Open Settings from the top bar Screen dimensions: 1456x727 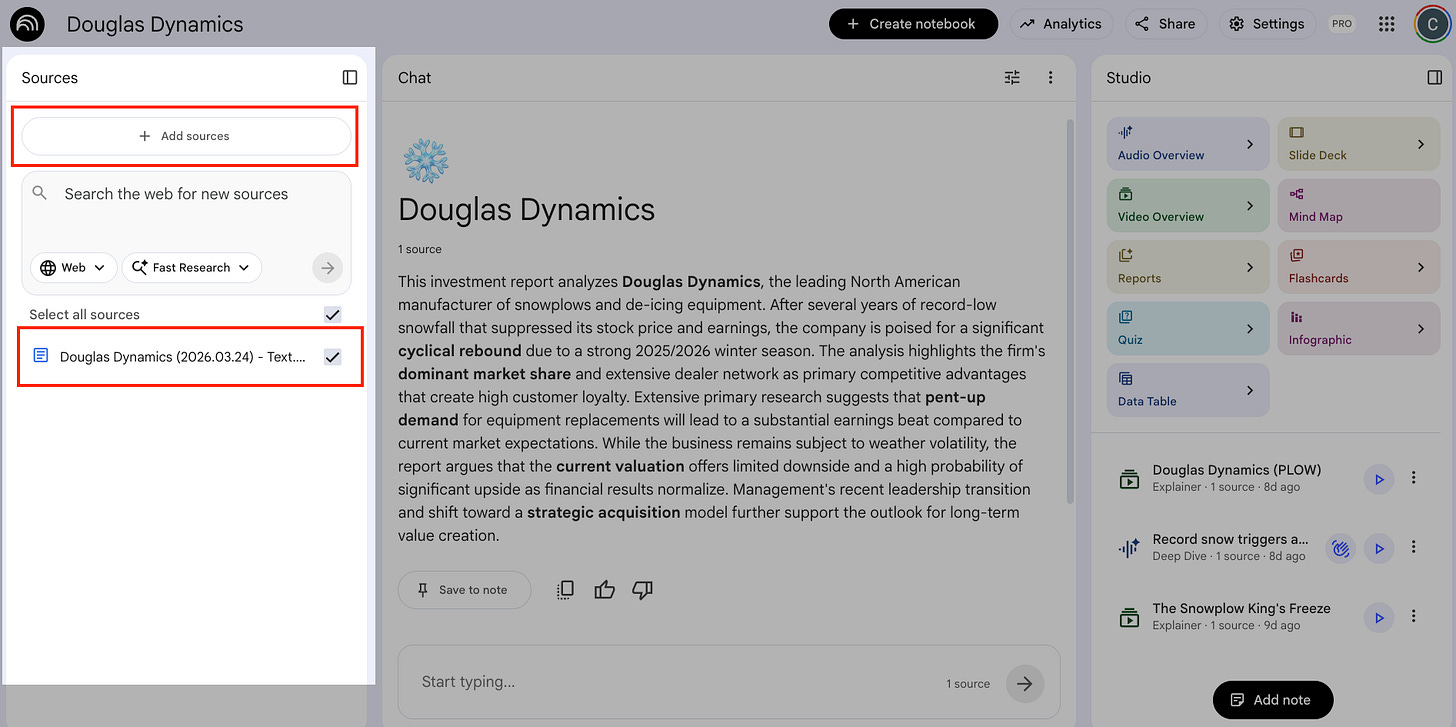pos(1266,23)
